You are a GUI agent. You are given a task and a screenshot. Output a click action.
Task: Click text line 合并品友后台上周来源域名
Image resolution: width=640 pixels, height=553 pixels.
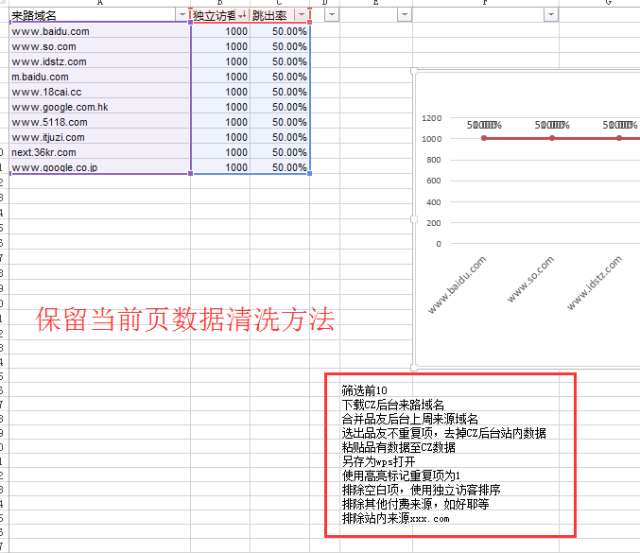click(410, 419)
